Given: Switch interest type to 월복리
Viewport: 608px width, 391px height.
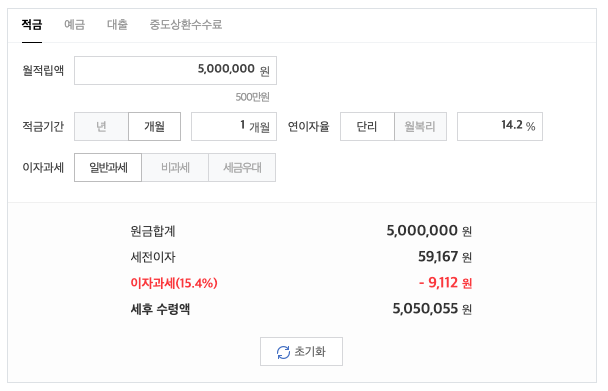Looking at the screenshot, I should tap(420, 126).
